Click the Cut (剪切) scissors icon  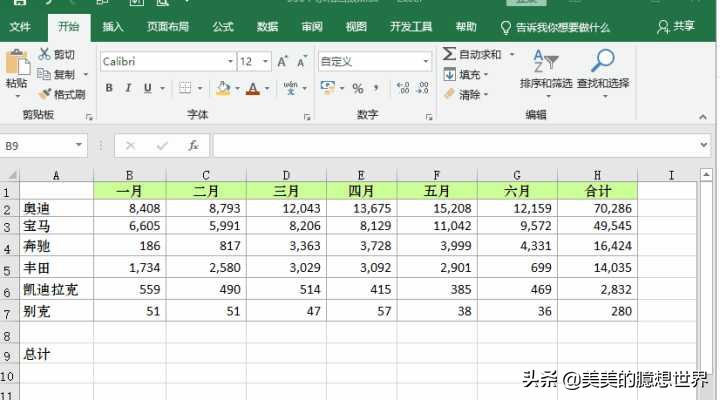(44, 55)
